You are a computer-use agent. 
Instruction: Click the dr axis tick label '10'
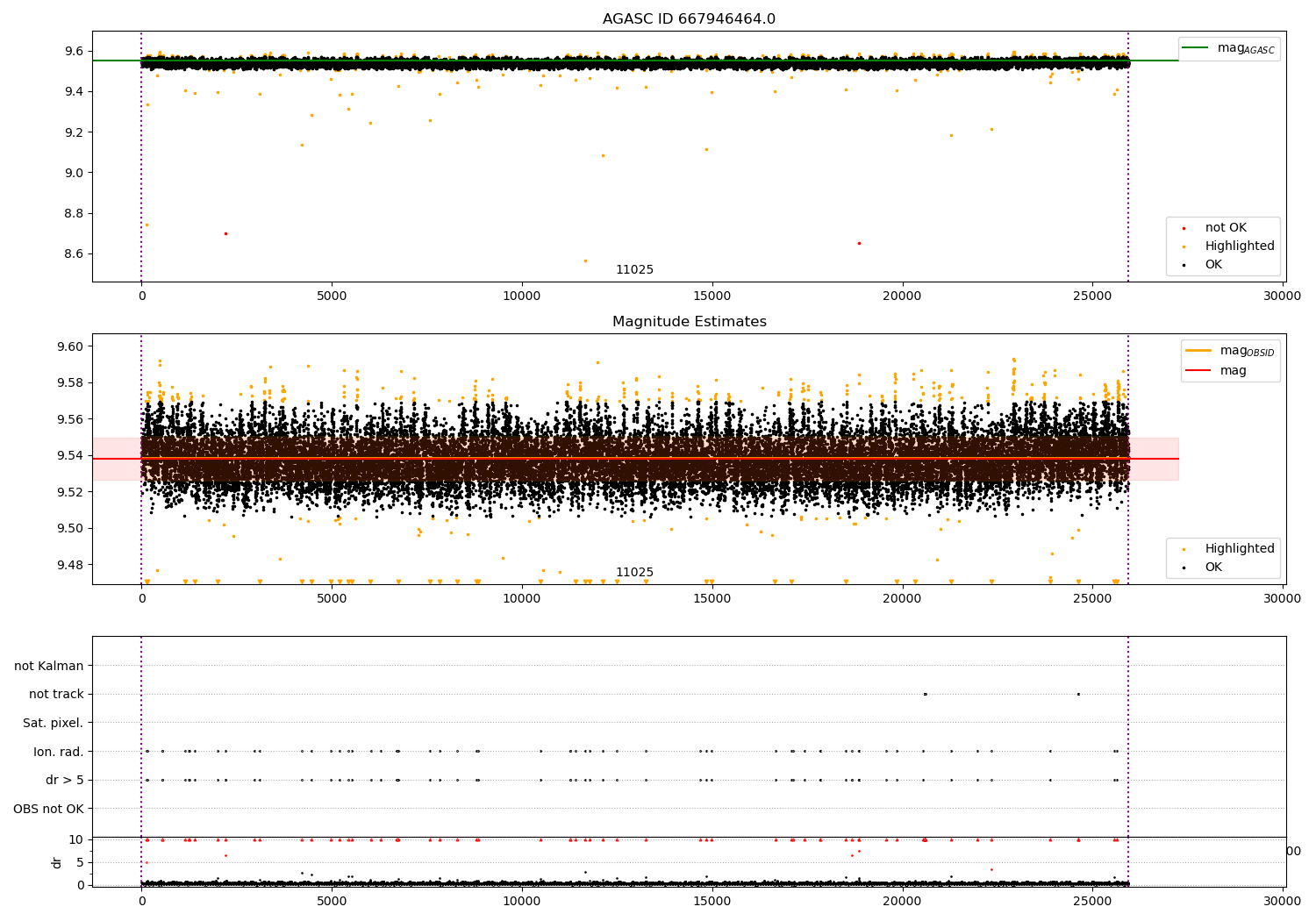click(x=76, y=840)
